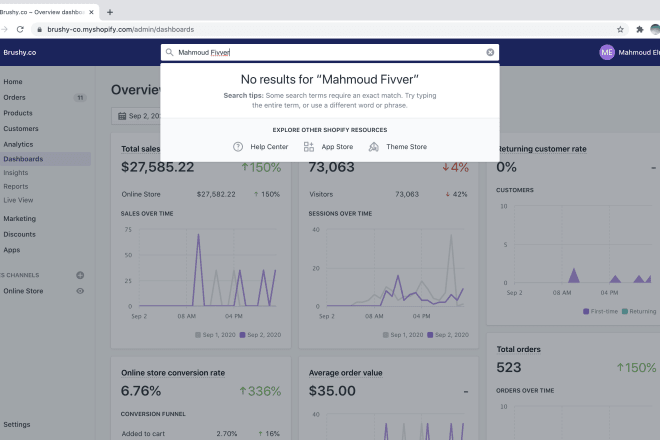Open Live View under Analytics
This screenshot has width=660, height=440.
19,200
